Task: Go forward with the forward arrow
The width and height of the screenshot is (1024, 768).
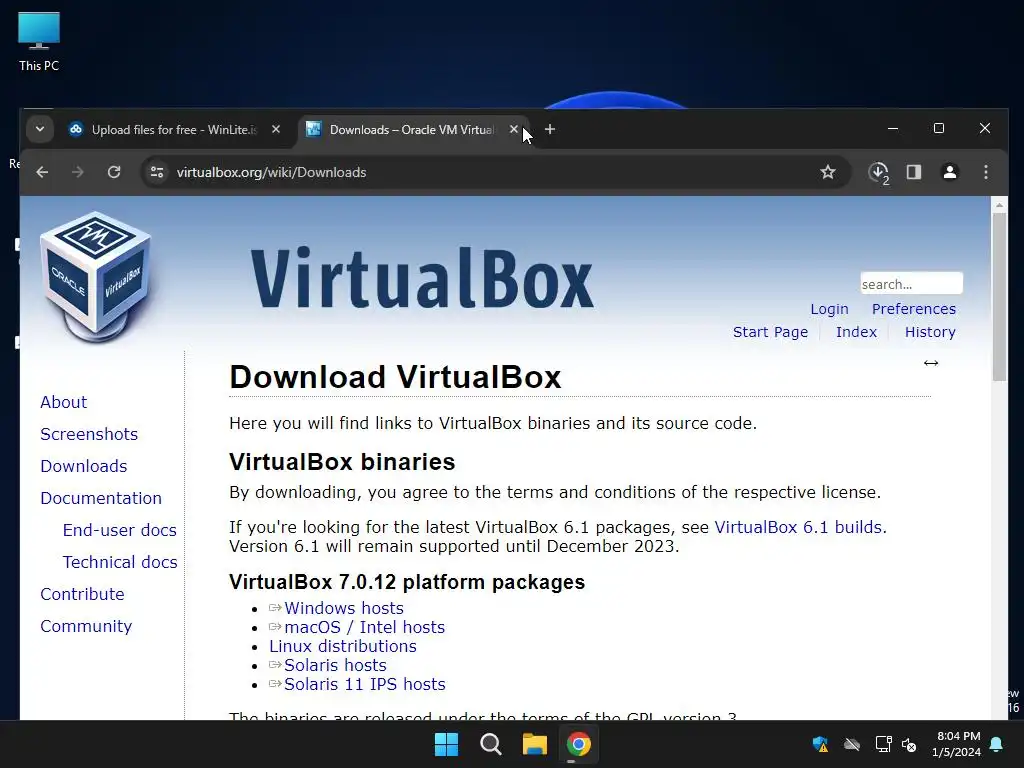Action: (78, 172)
